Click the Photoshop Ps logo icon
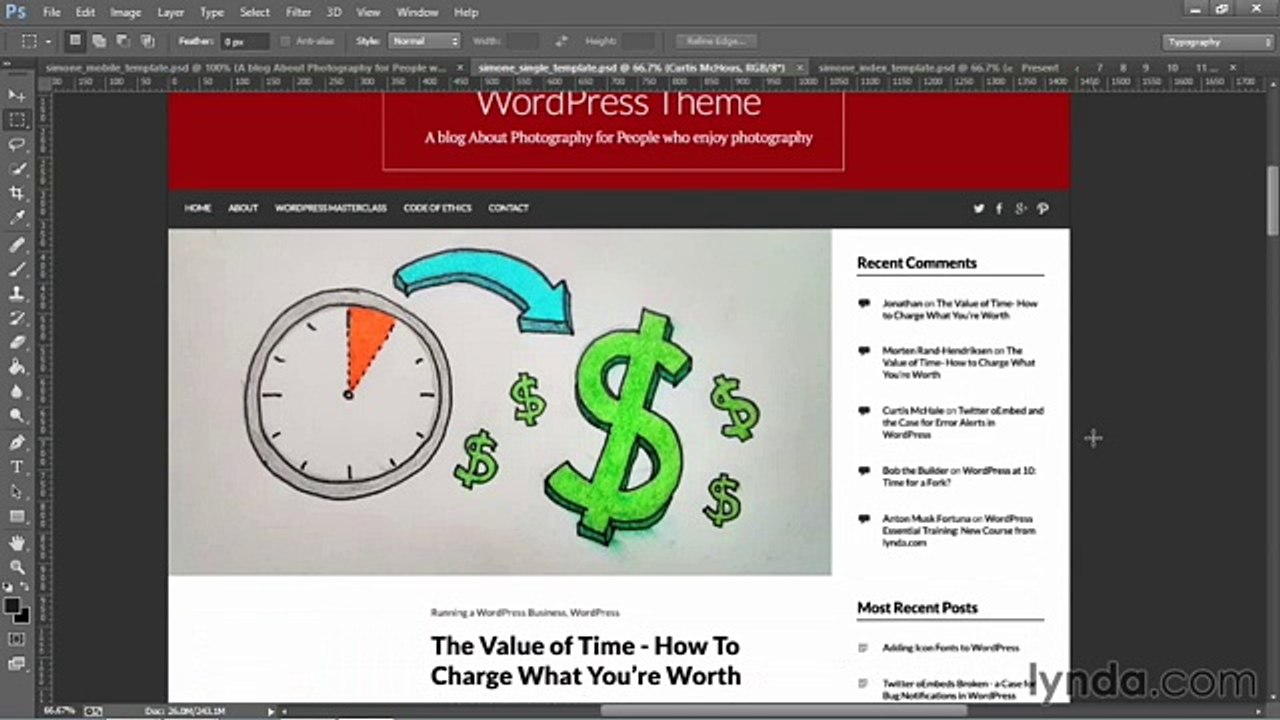Viewport: 1280px width, 720px height. pyautogui.click(x=15, y=12)
